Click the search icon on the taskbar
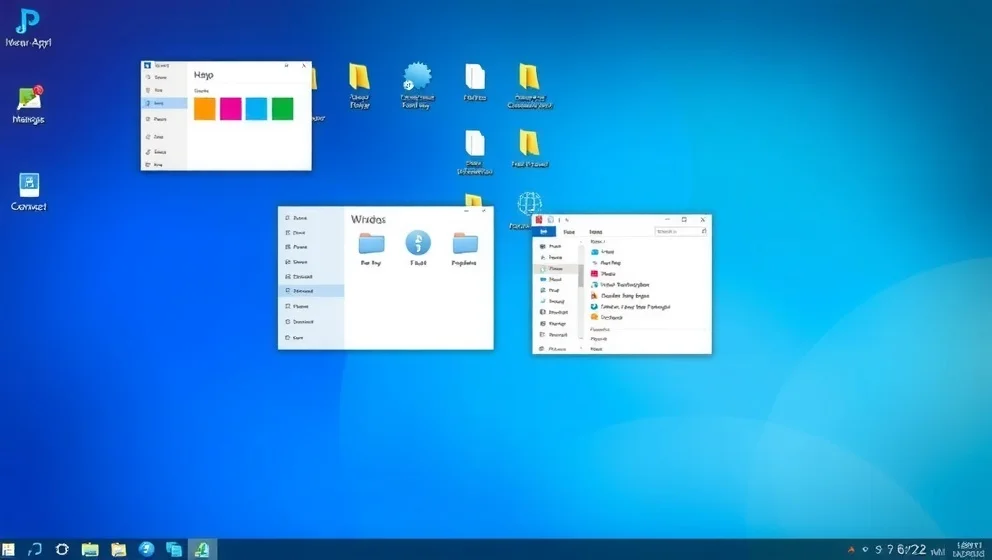Screen dimensions: 992x560 click(x=35, y=549)
